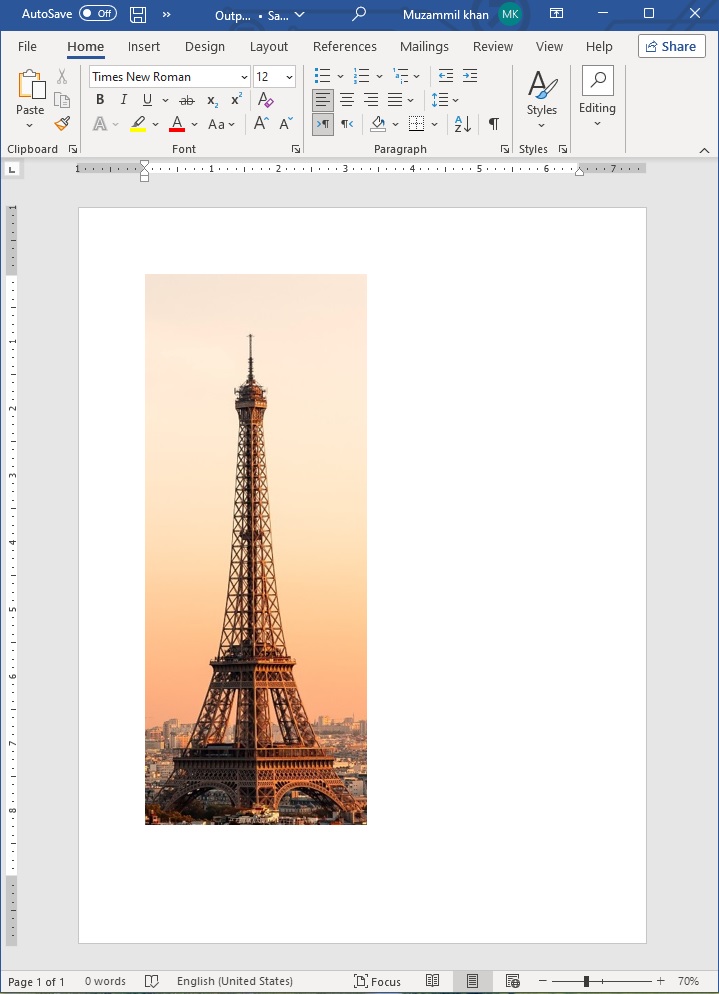The width and height of the screenshot is (719, 994).
Task: Click the Clear All Formatting icon
Action: pyautogui.click(x=265, y=100)
